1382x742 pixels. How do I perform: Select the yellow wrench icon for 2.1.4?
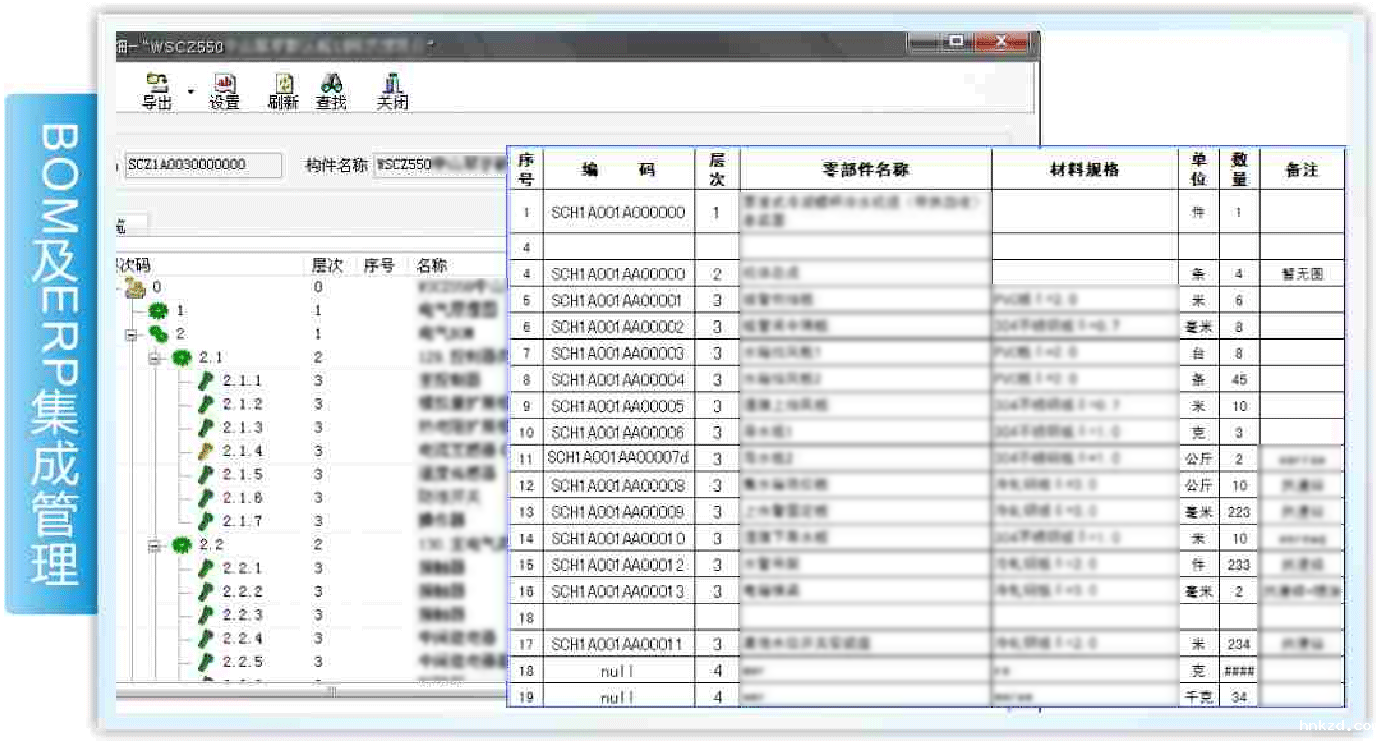tap(206, 451)
